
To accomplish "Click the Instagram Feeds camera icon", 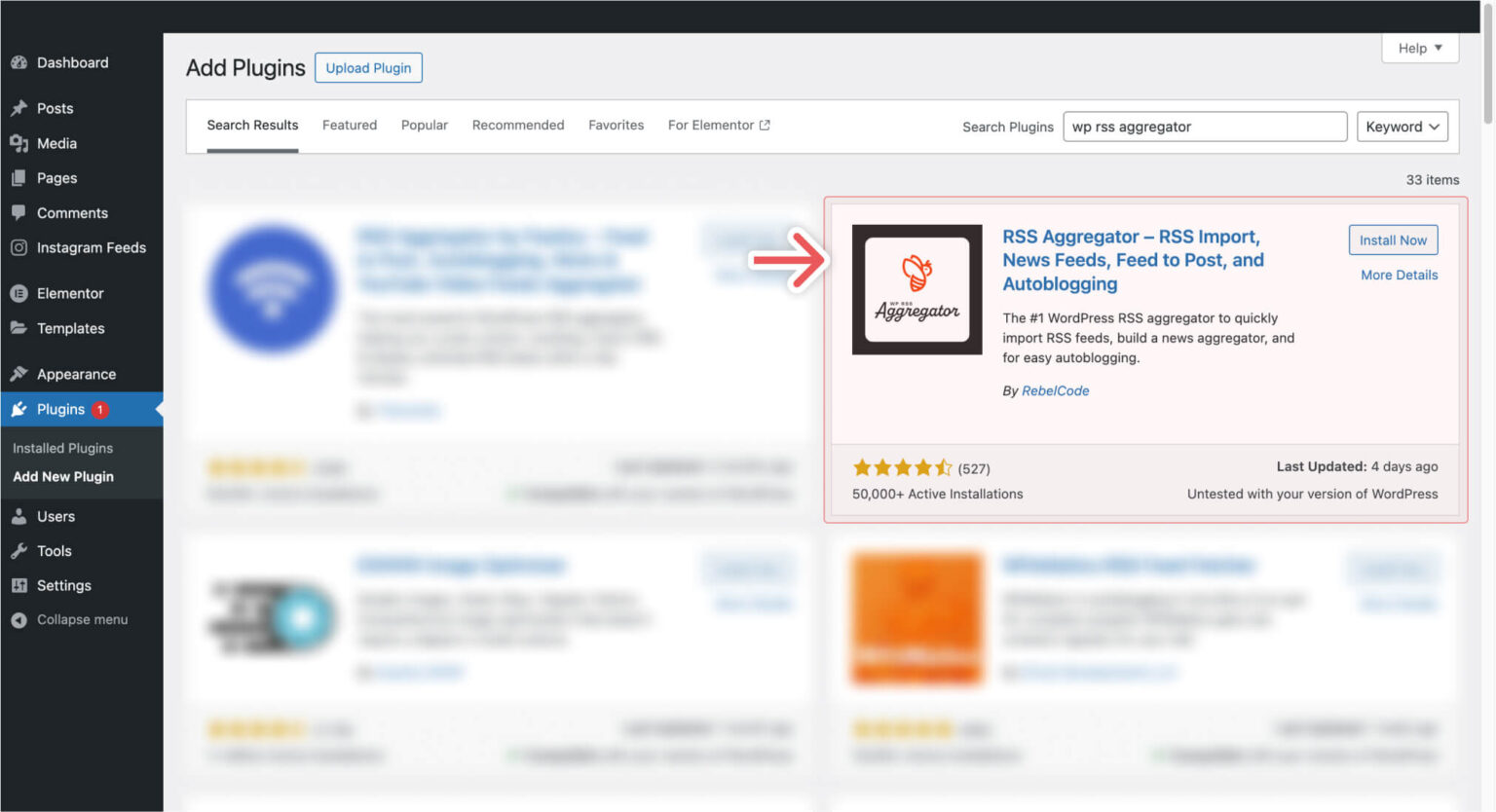I will click(19, 247).
